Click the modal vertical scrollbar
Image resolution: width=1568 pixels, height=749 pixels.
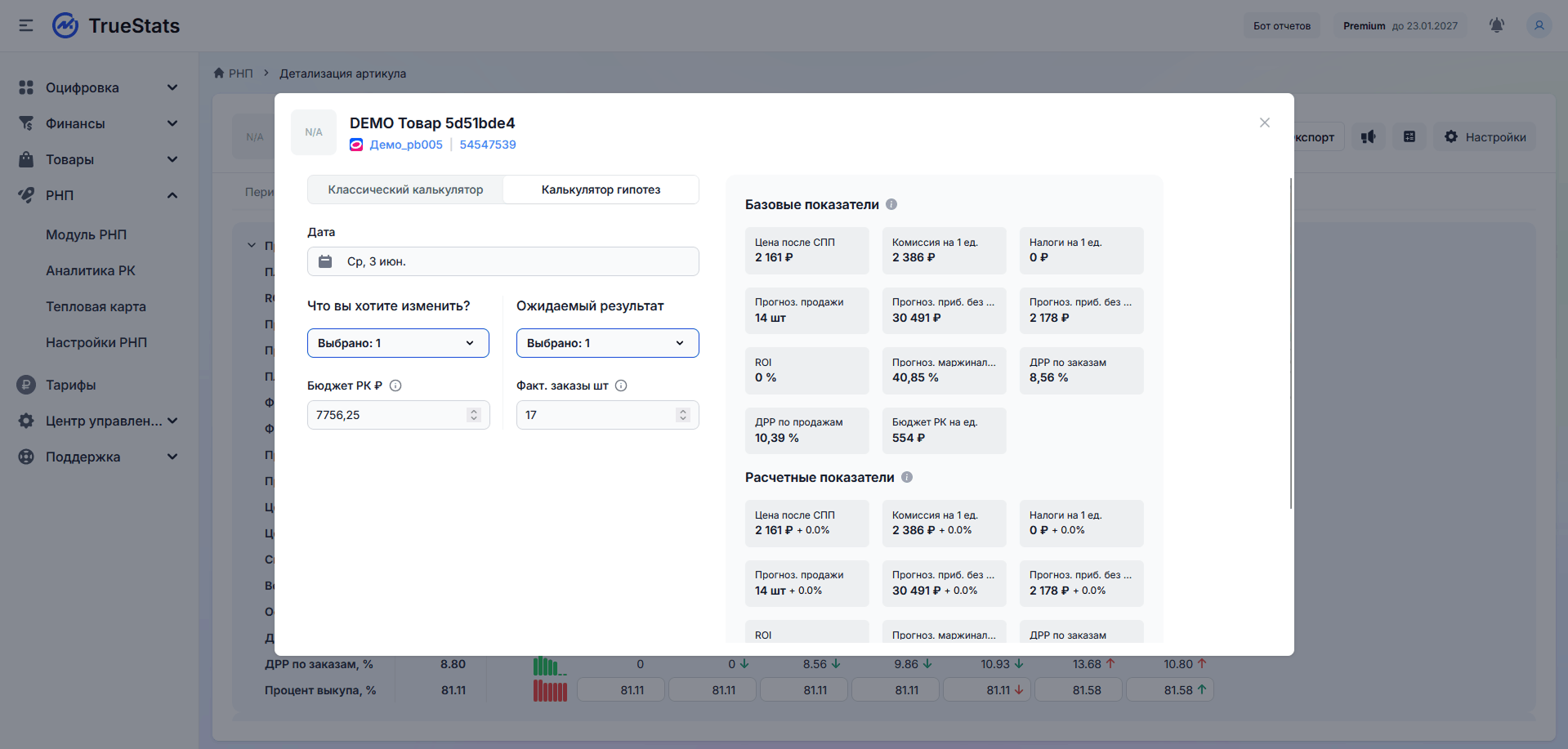click(1291, 343)
